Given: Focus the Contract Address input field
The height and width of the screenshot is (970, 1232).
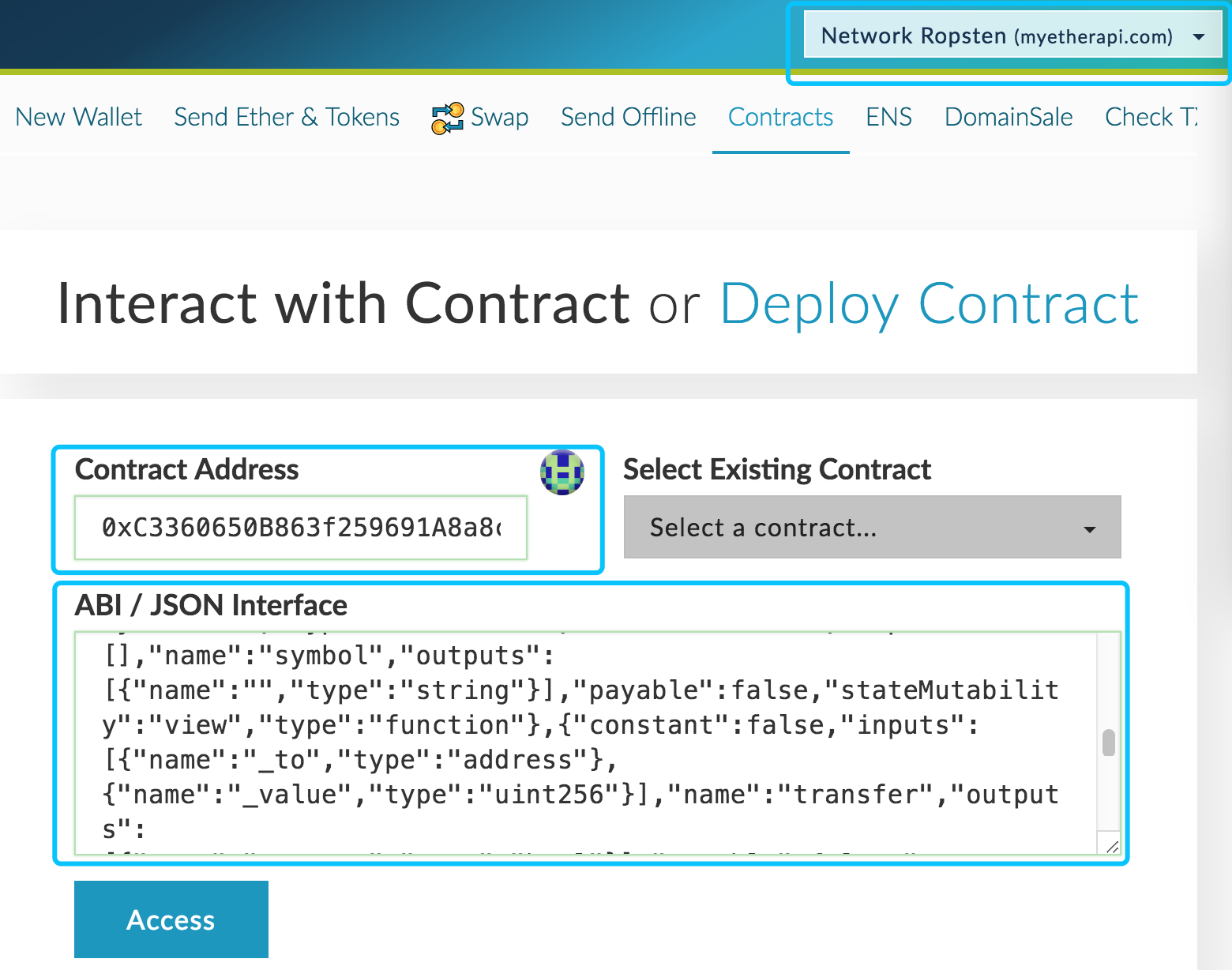Looking at the screenshot, I should [x=301, y=527].
